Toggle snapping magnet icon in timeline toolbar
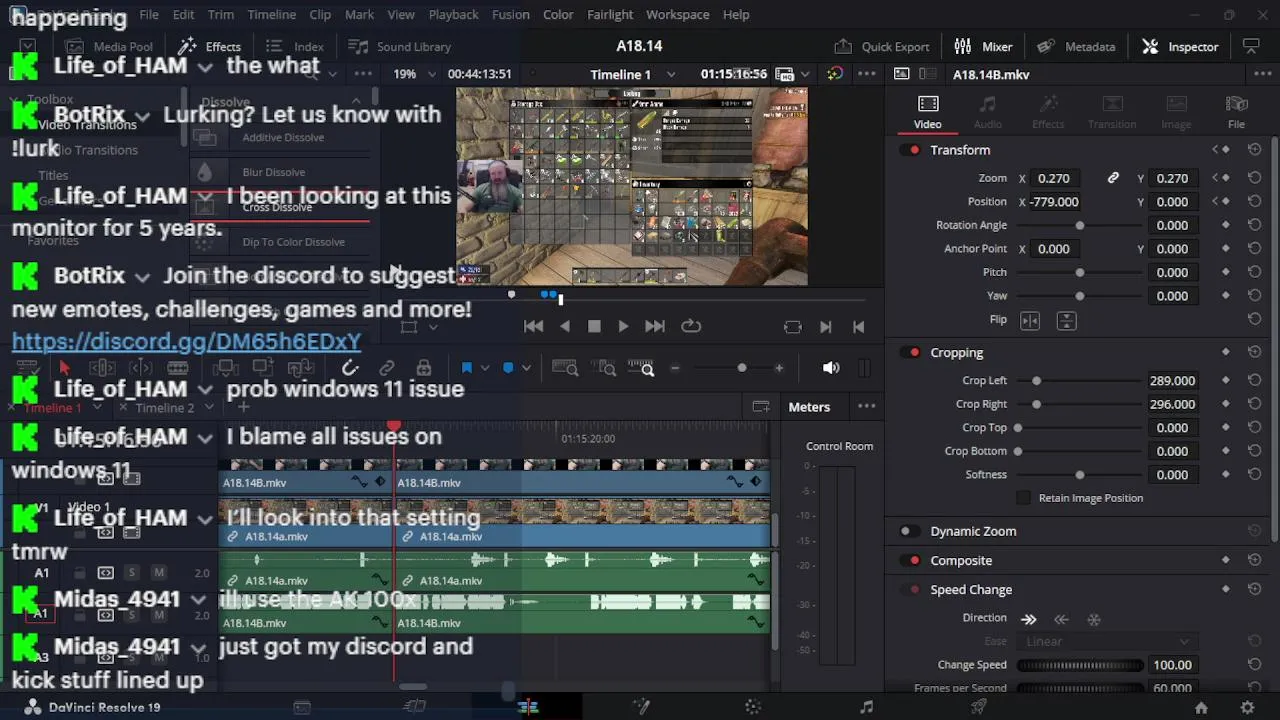This screenshot has width=1280, height=720. 350,368
